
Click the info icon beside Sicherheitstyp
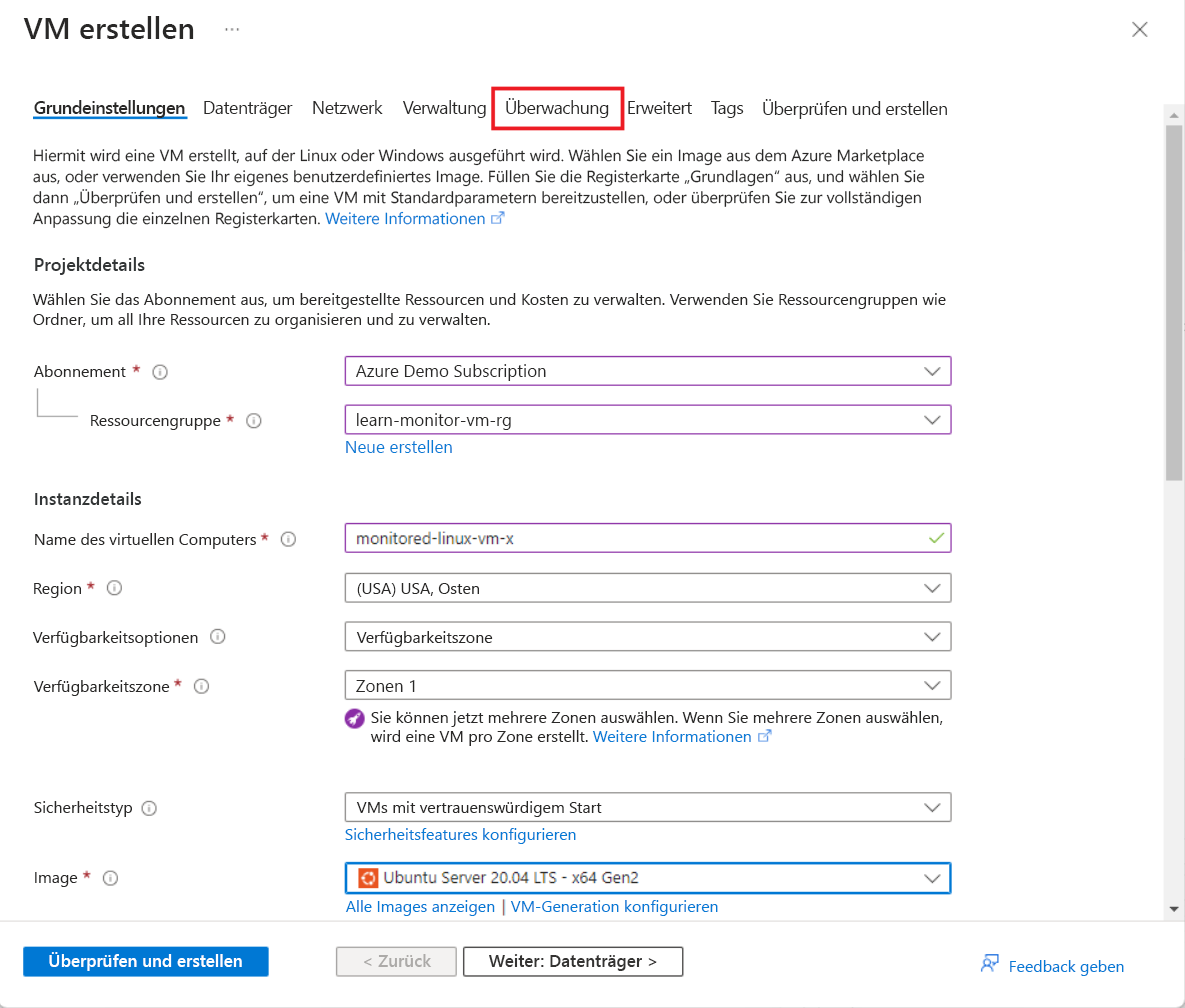click(149, 807)
